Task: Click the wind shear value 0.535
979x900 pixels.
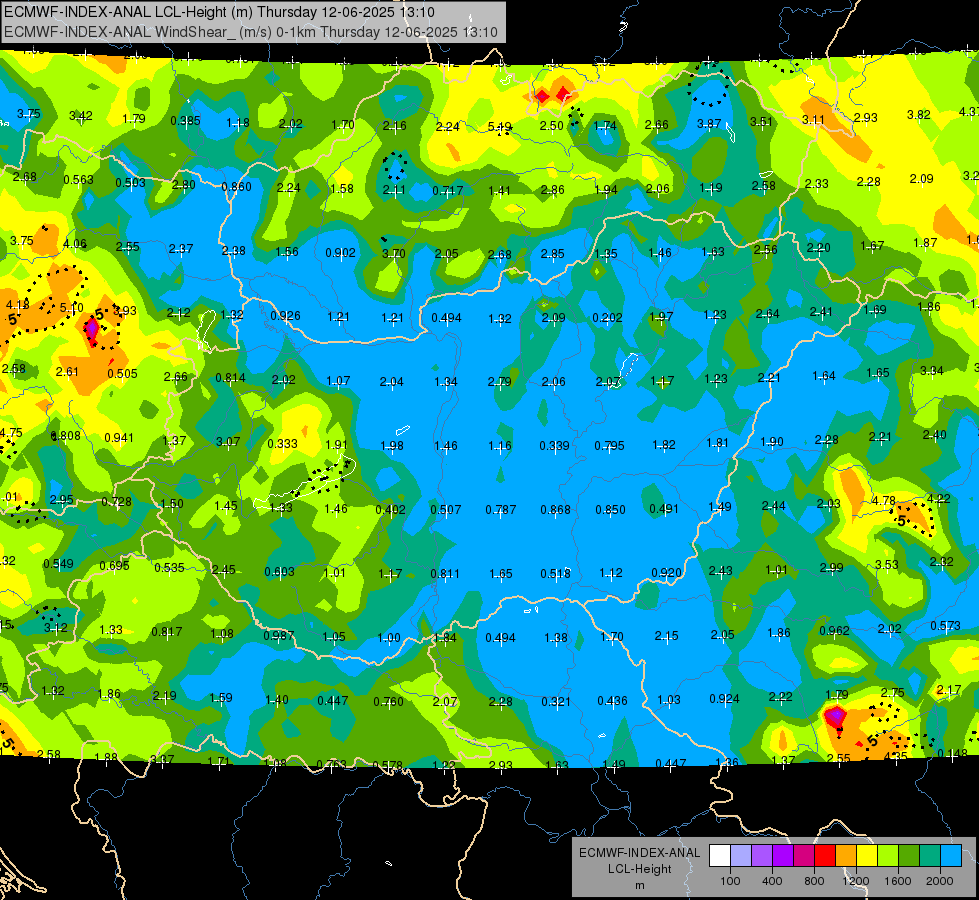Action: click(169, 567)
